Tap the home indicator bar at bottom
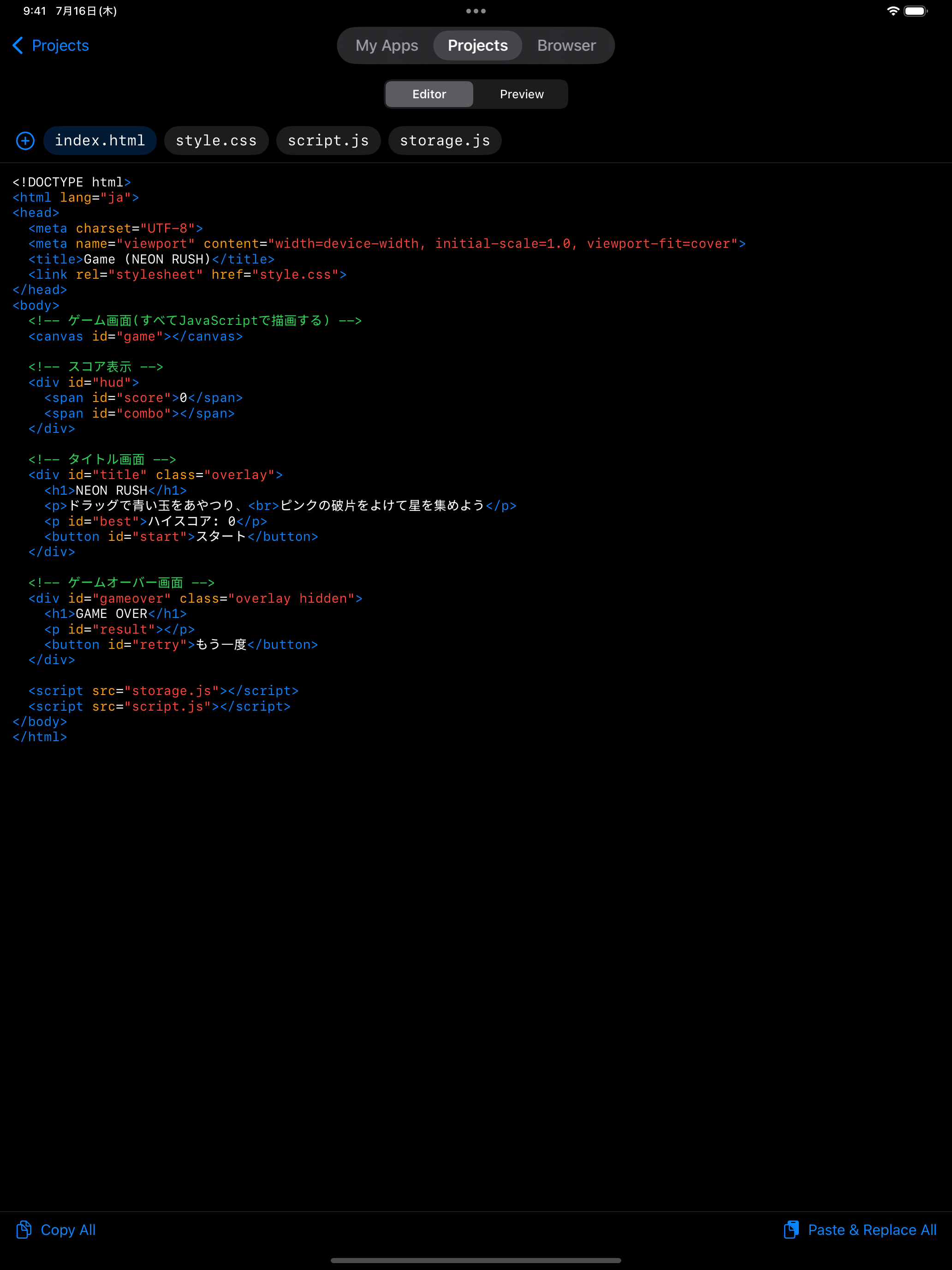Image resolution: width=952 pixels, height=1270 pixels. [x=476, y=1260]
